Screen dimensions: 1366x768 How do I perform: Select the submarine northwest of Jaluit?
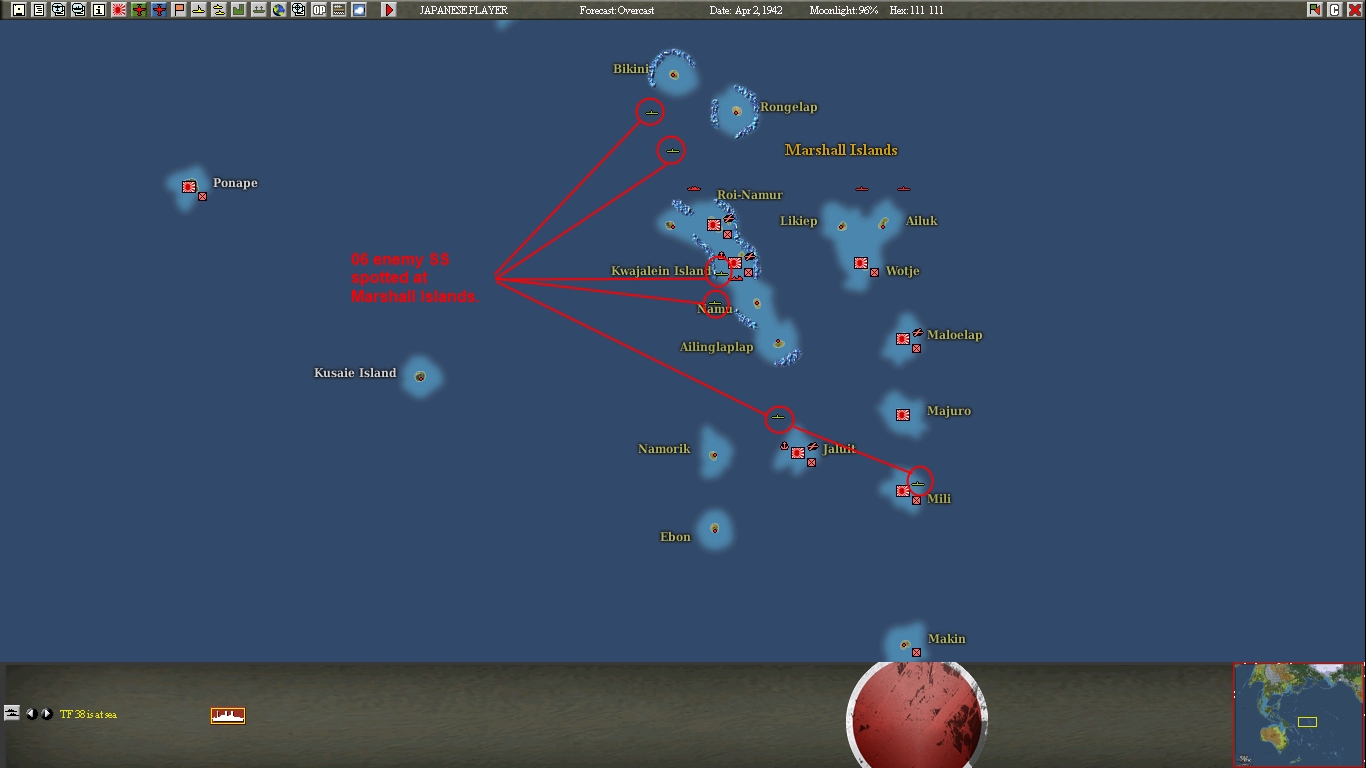779,418
